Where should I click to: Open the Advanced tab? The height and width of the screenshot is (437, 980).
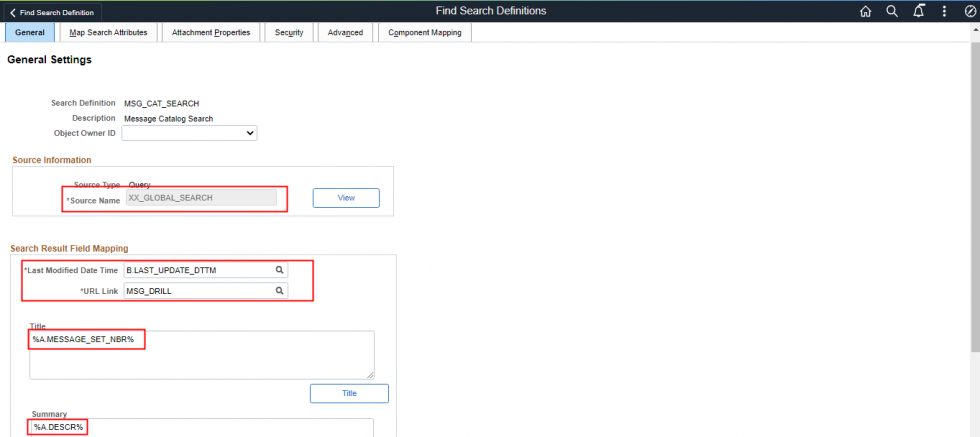(x=345, y=33)
